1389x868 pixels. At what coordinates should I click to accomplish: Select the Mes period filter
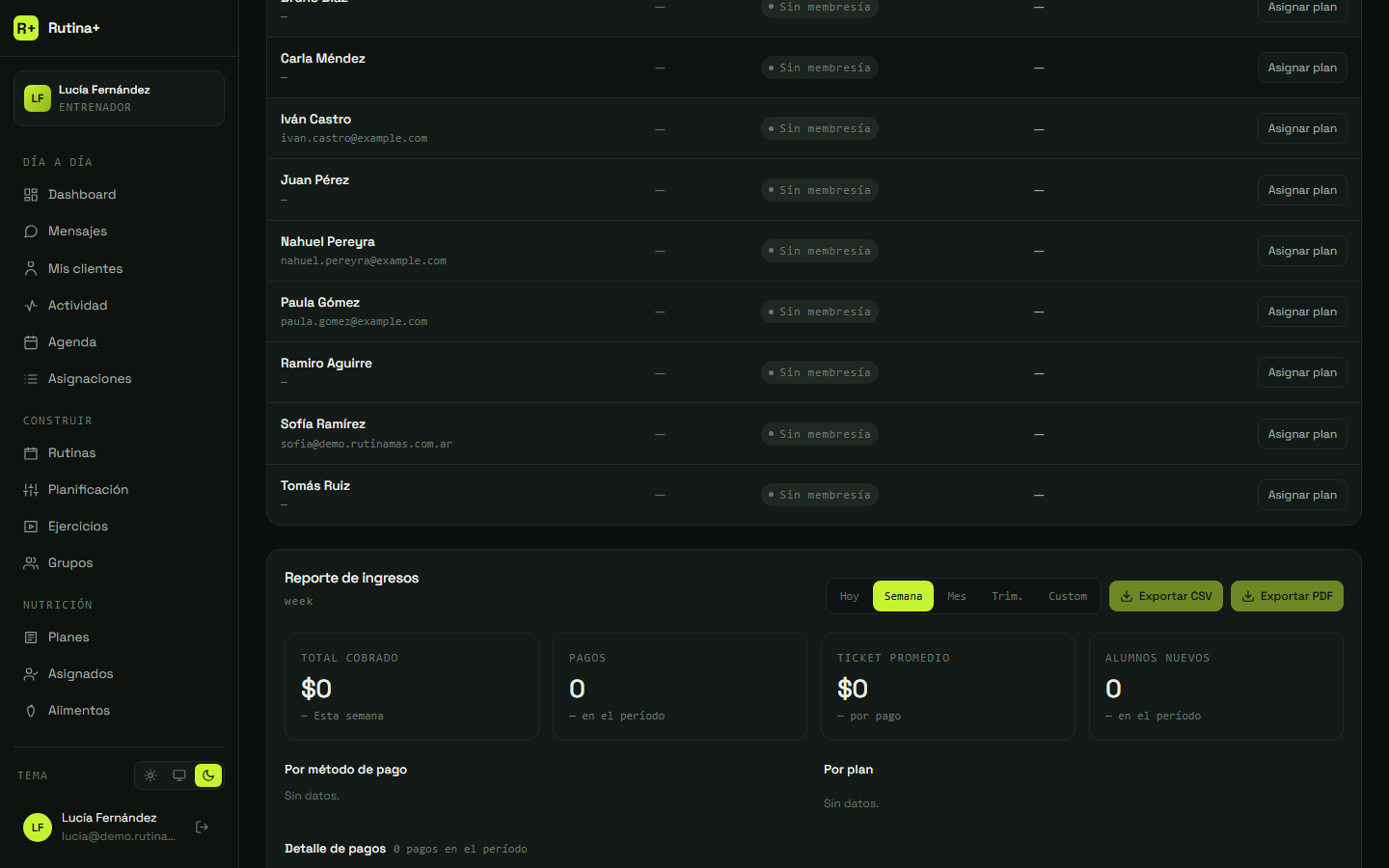tap(957, 596)
